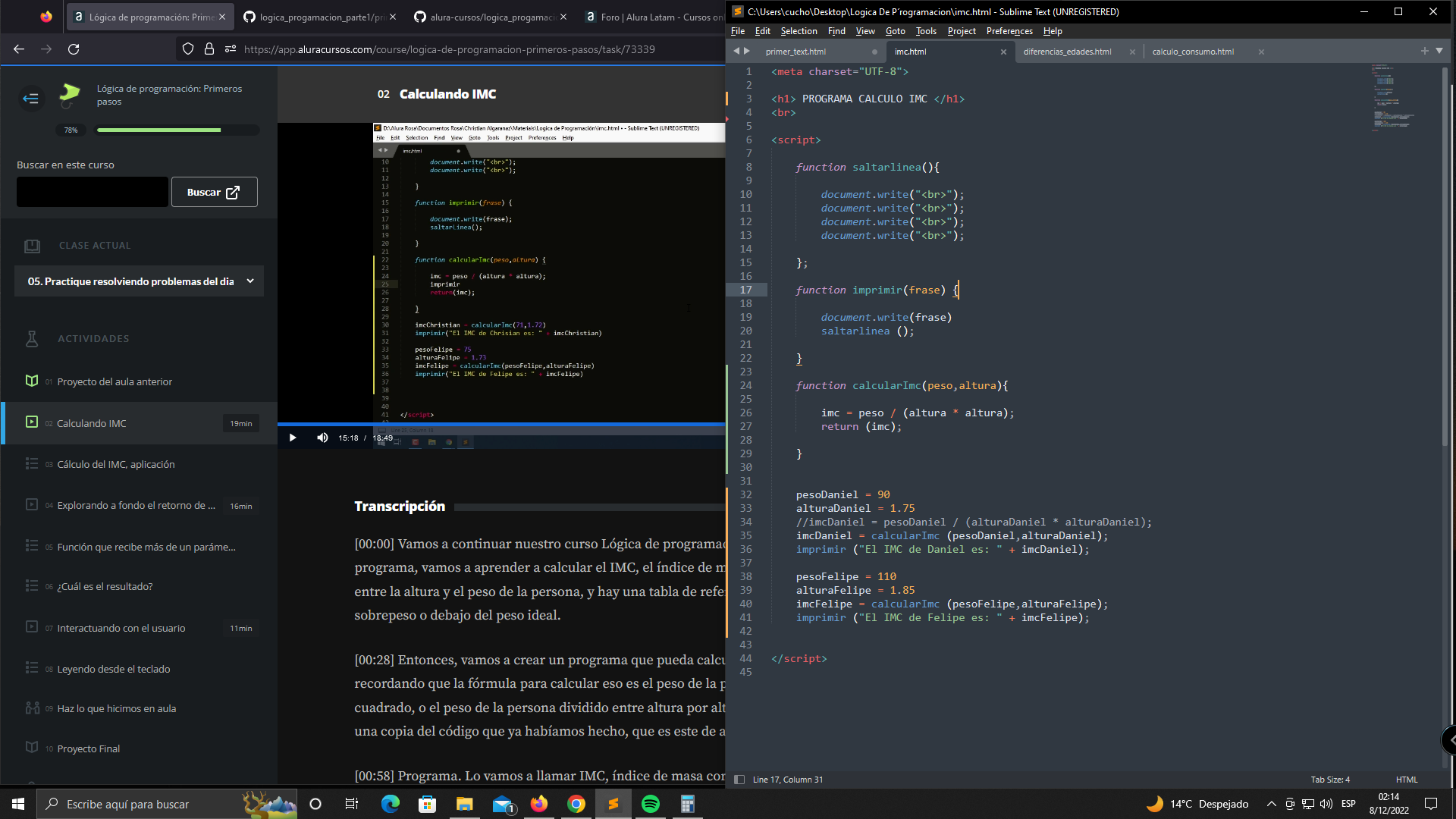
Task: Open activity 'Proyecto Final'
Action: pos(89,748)
